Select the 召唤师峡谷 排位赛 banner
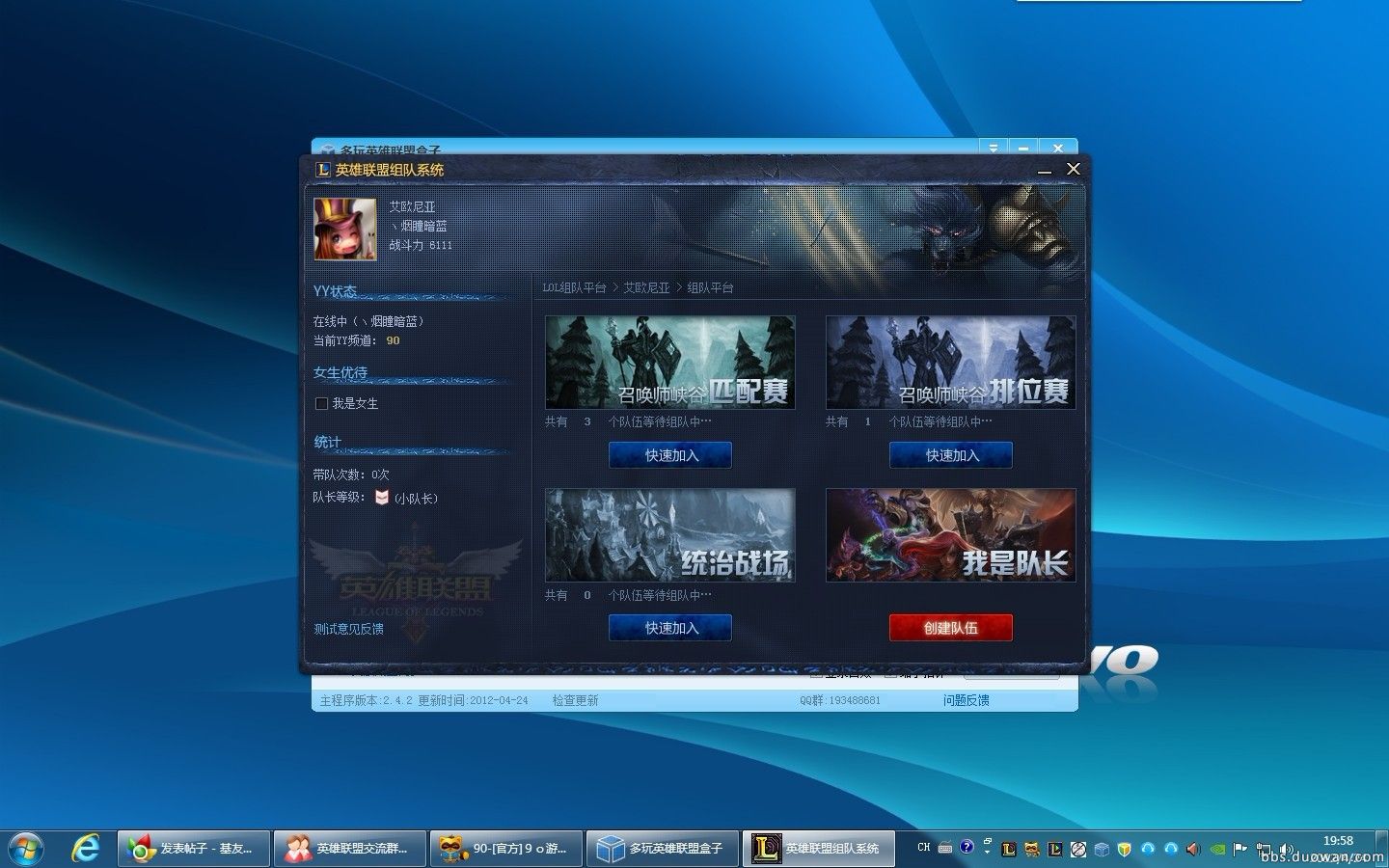 pos(951,363)
